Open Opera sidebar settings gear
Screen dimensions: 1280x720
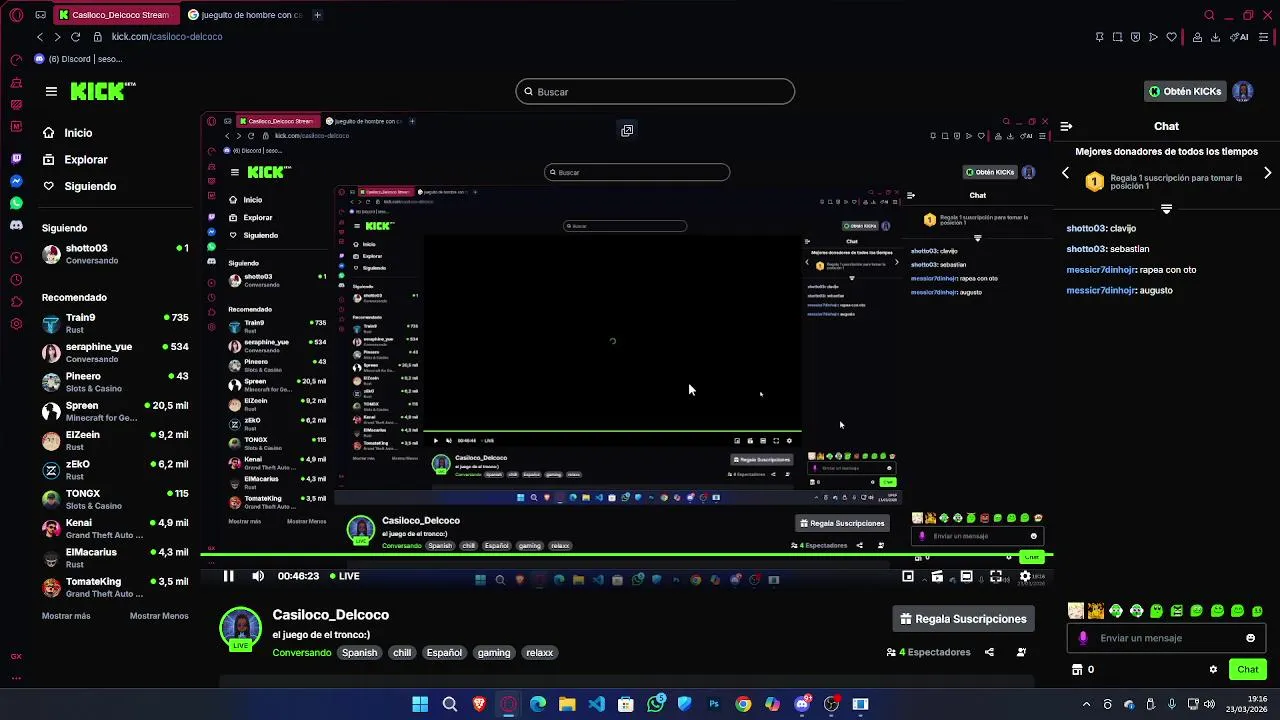click(16, 324)
